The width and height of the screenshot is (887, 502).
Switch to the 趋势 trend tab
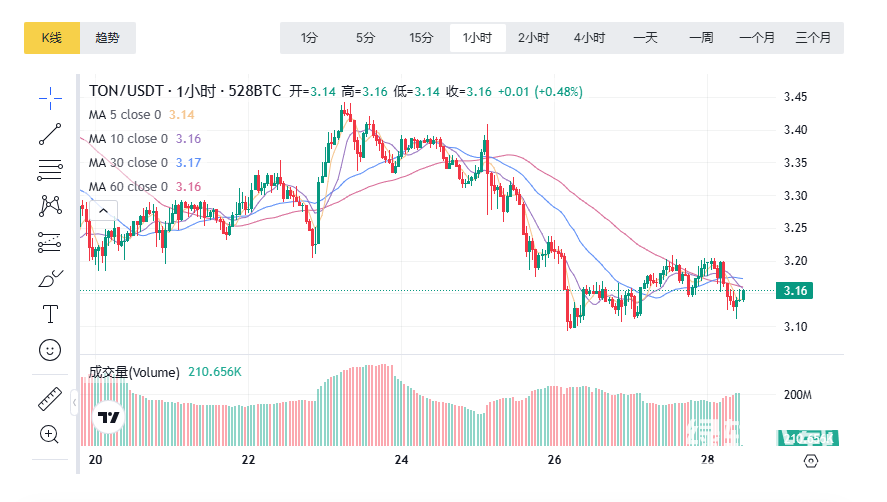click(x=107, y=38)
